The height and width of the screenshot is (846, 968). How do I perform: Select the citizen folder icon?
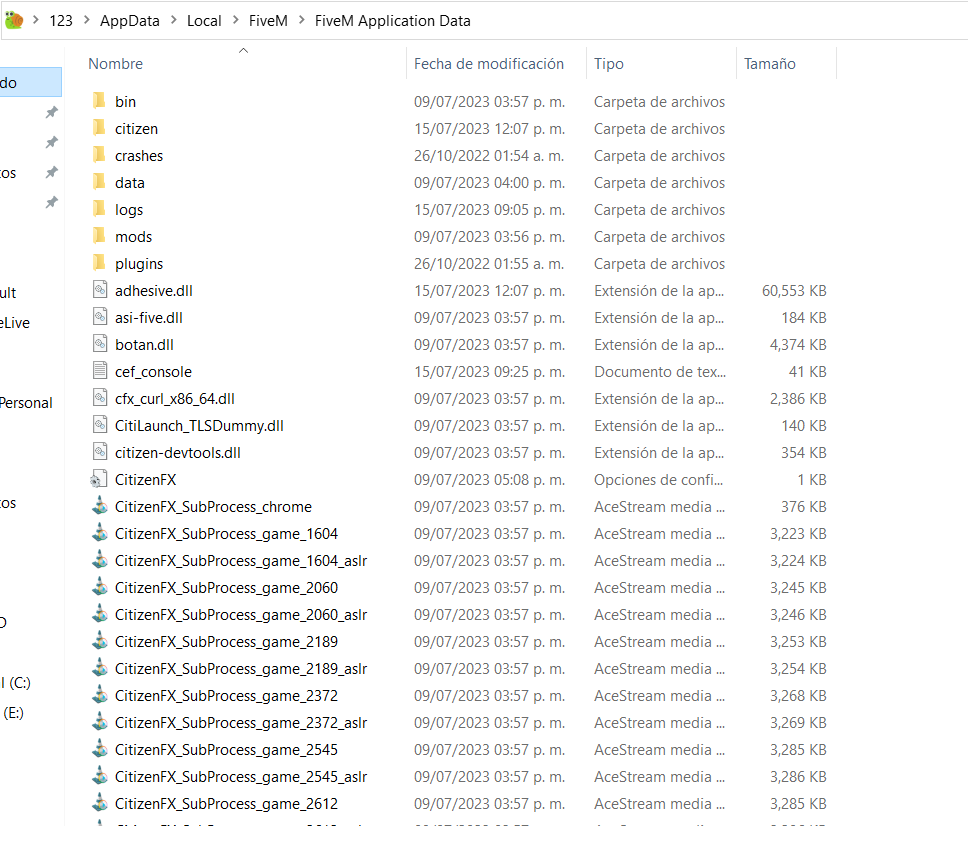pyautogui.click(x=99, y=128)
